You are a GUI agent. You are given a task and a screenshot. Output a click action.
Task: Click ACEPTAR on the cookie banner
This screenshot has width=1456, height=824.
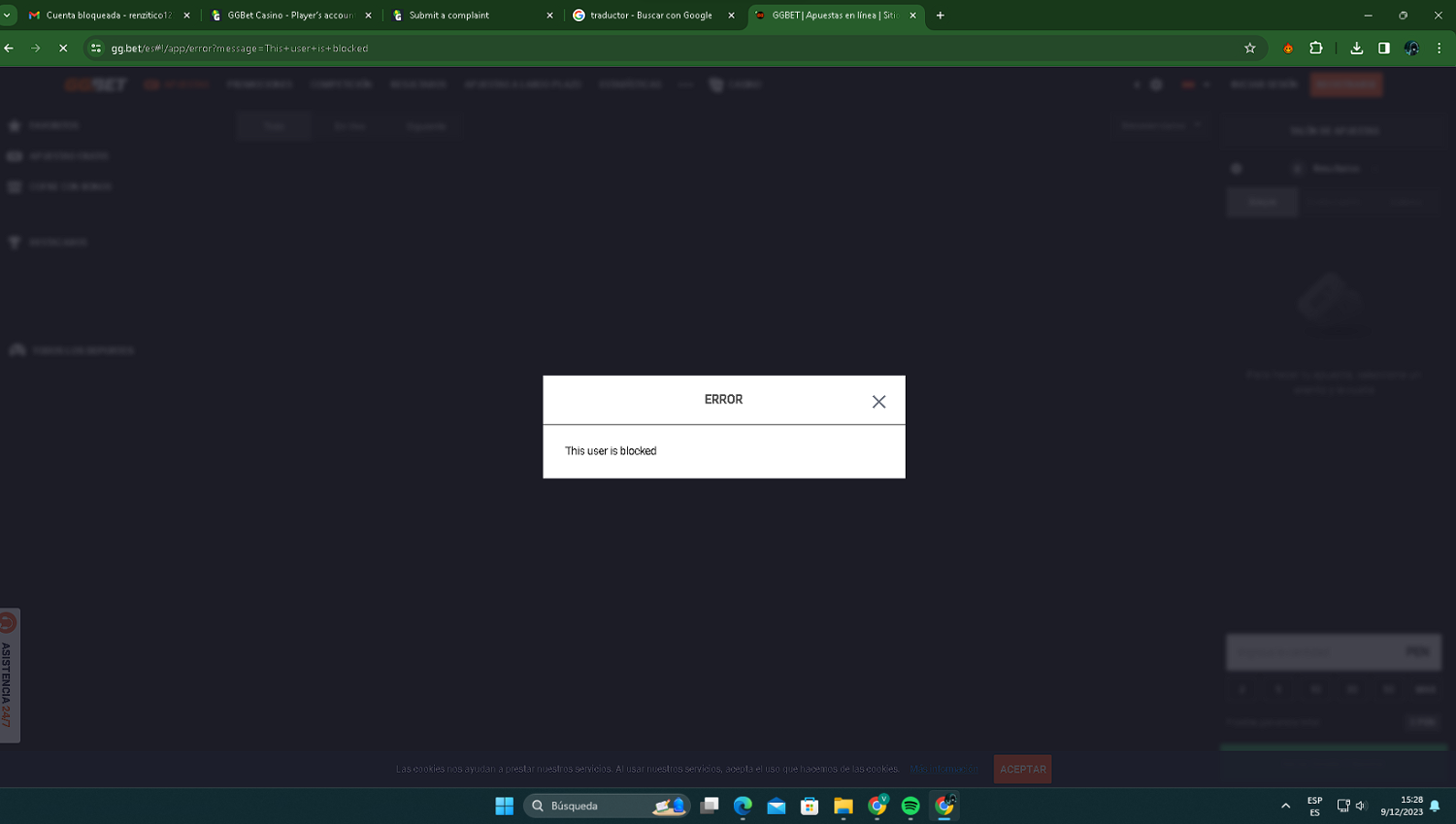click(1022, 769)
